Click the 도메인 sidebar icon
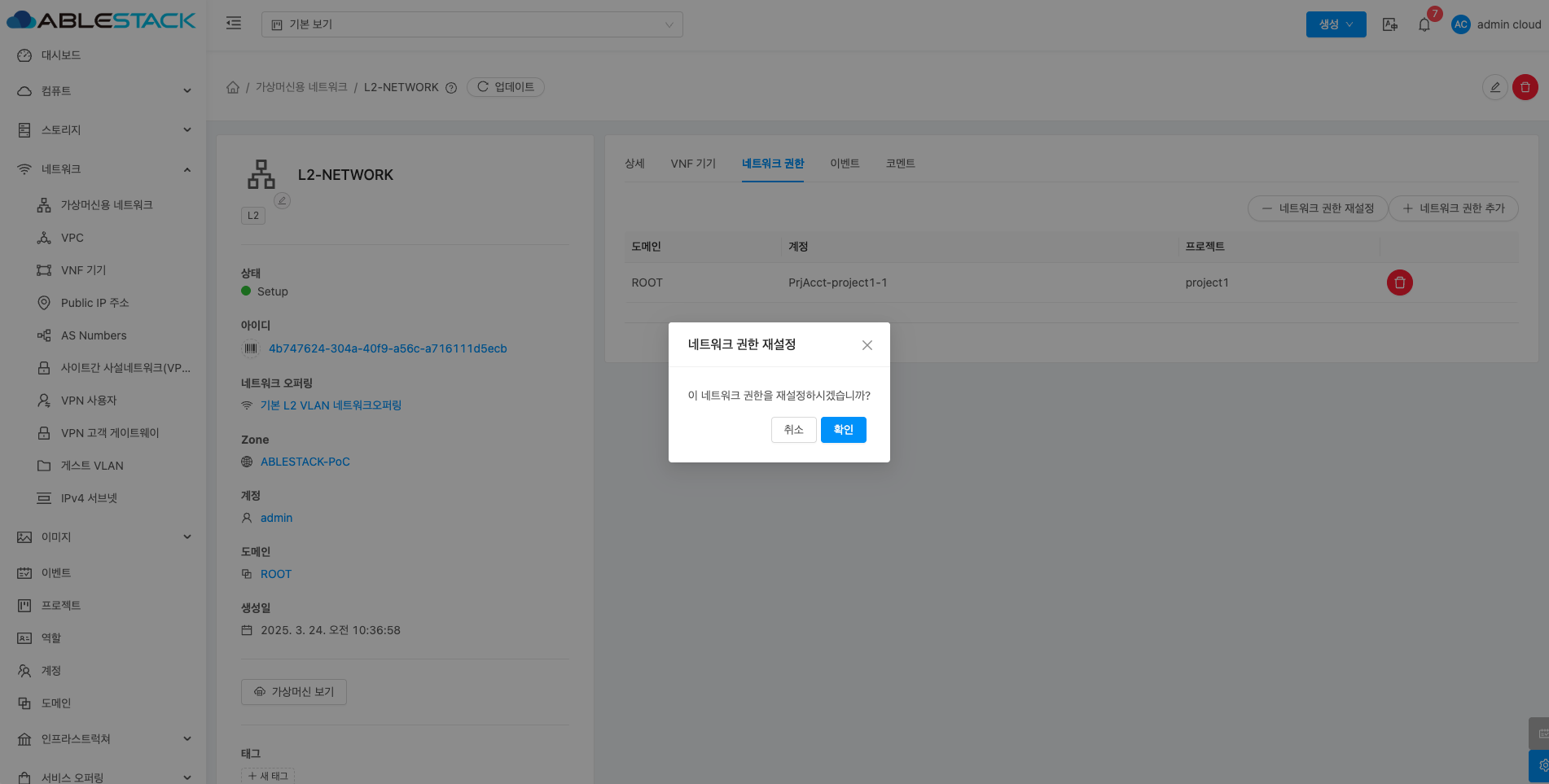The image size is (1549, 784). pos(24,703)
